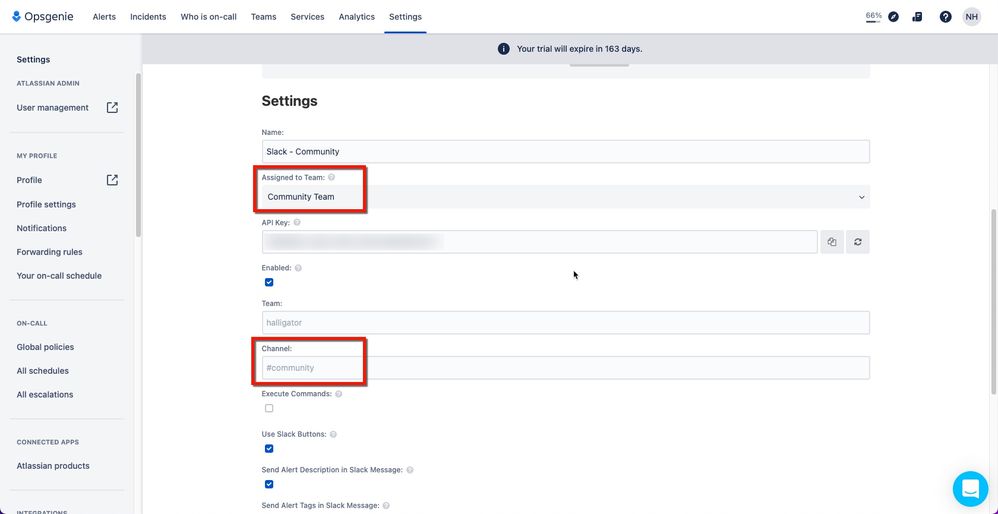Open the compass quick-start icon
The image size is (998, 514).
pos(894,17)
